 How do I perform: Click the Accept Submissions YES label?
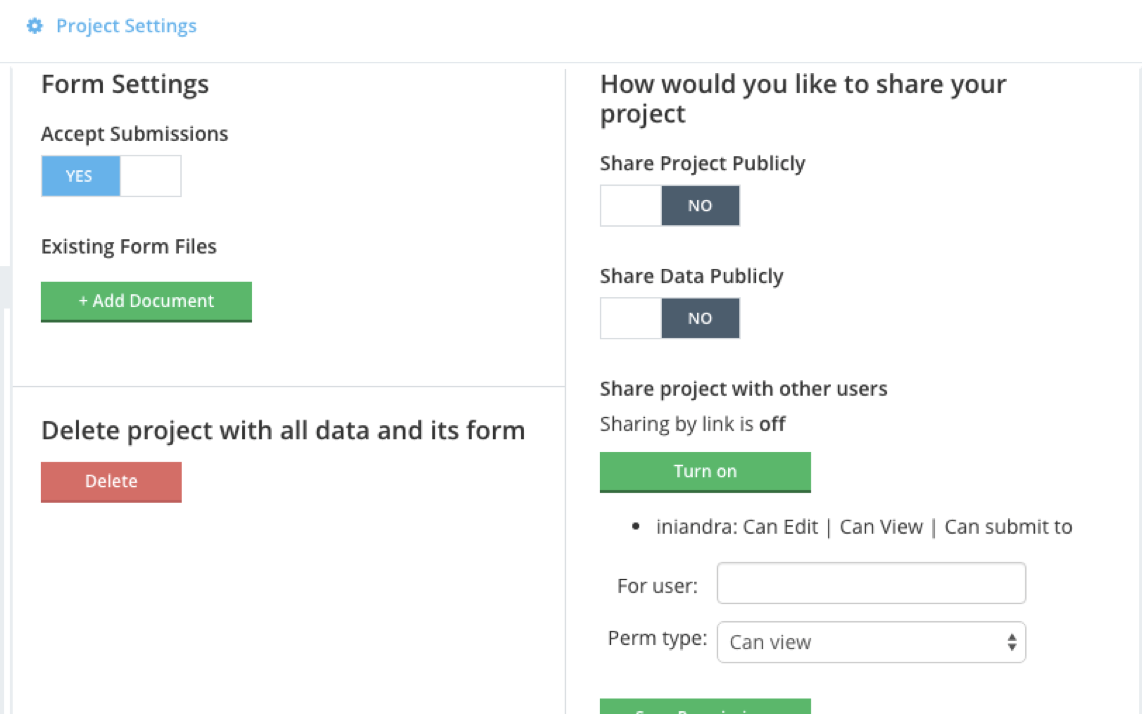(x=79, y=175)
